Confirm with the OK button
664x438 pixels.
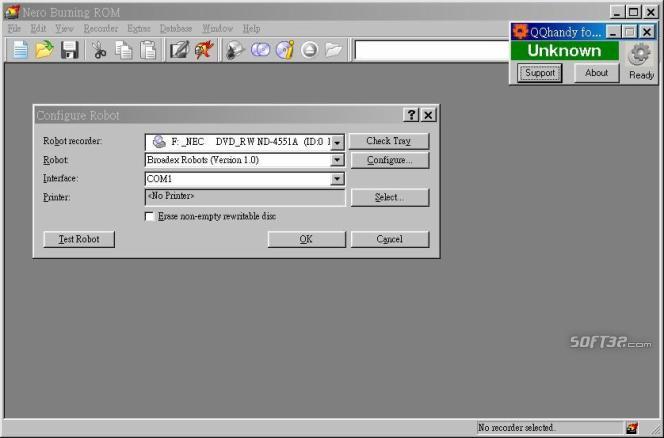pyautogui.click(x=307, y=239)
